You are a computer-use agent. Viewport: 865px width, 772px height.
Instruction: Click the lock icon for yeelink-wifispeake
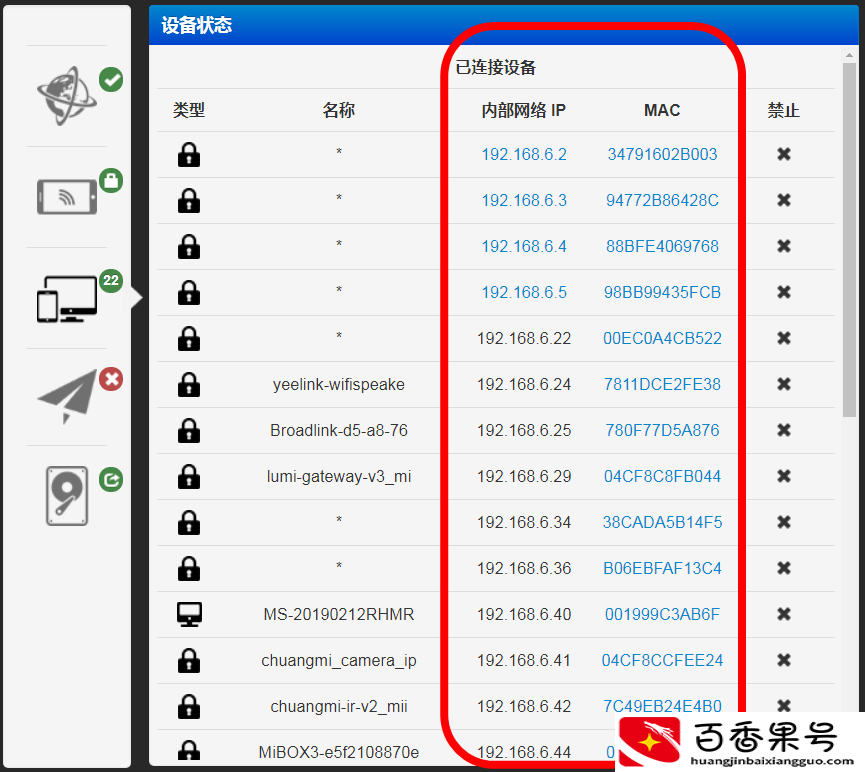(189, 385)
